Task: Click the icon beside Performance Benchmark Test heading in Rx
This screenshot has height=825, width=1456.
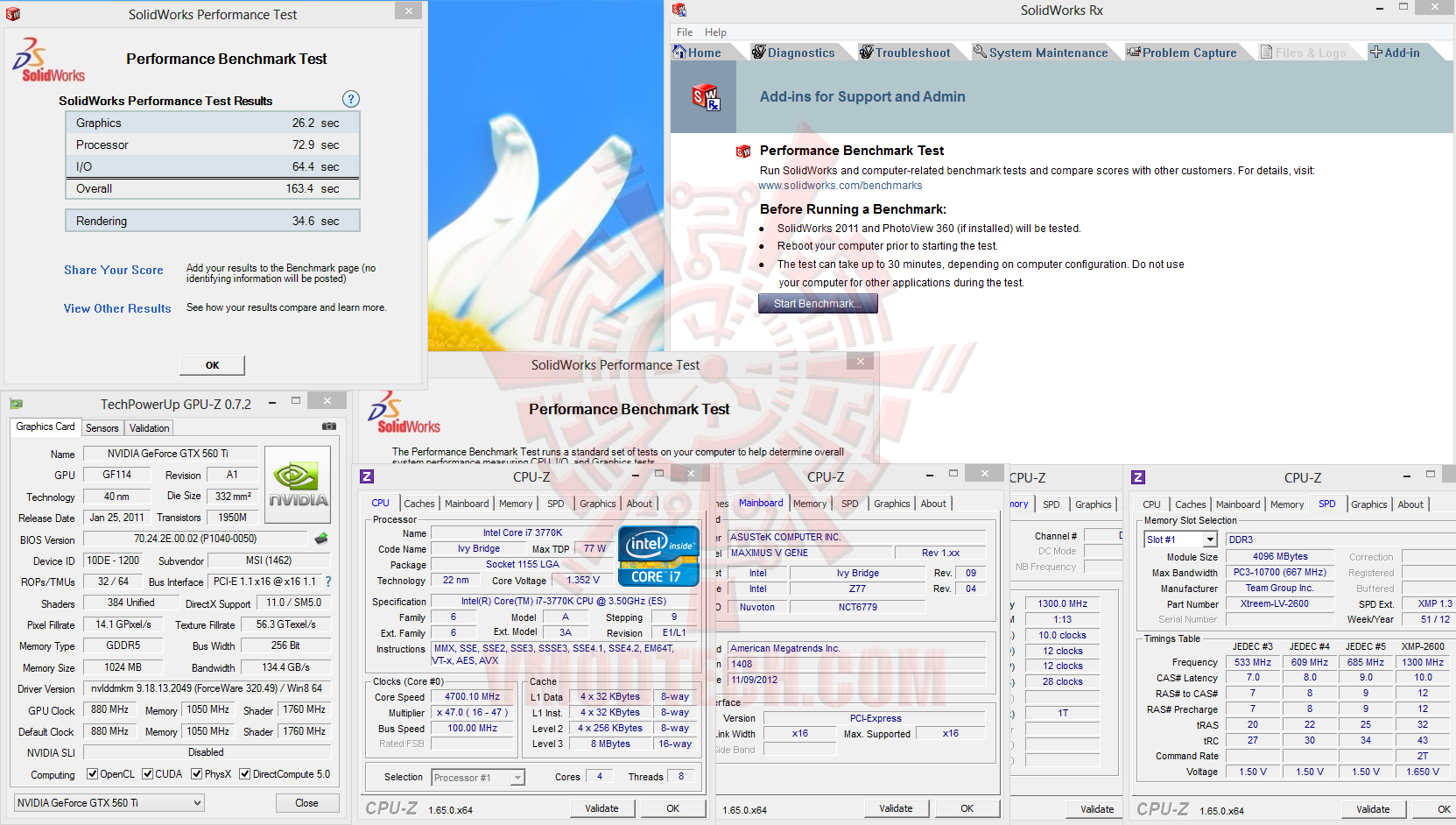Action: [743, 151]
